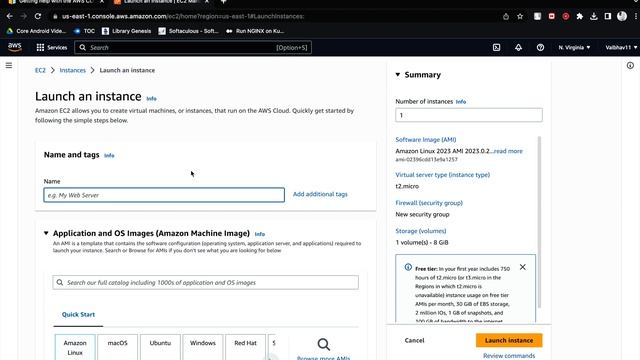Image resolution: width=640 pixels, height=360 pixels.
Task: Open the AWS Services grid menu
Action: click(51, 47)
